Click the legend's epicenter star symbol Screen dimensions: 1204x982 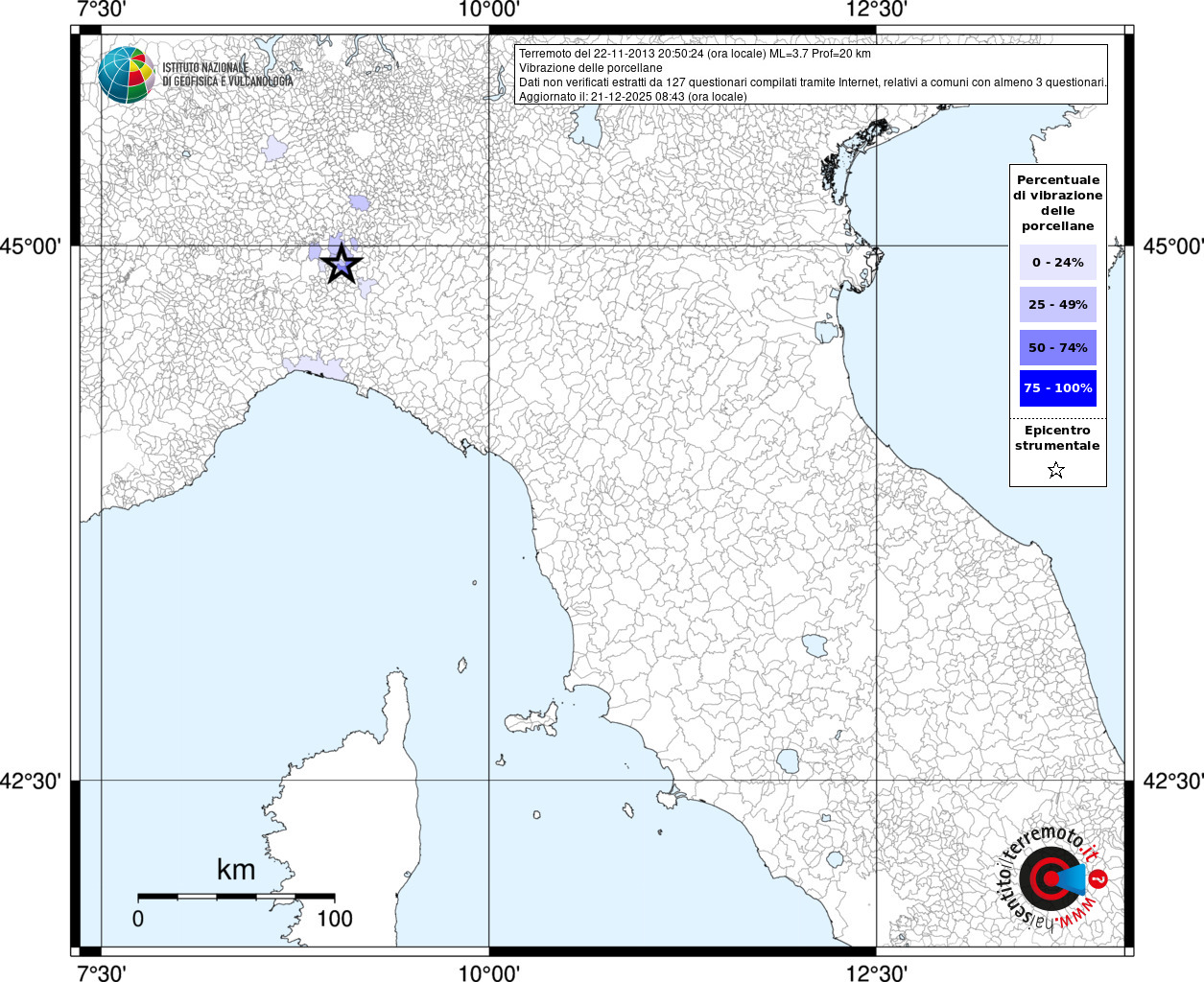click(x=1056, y=470)
